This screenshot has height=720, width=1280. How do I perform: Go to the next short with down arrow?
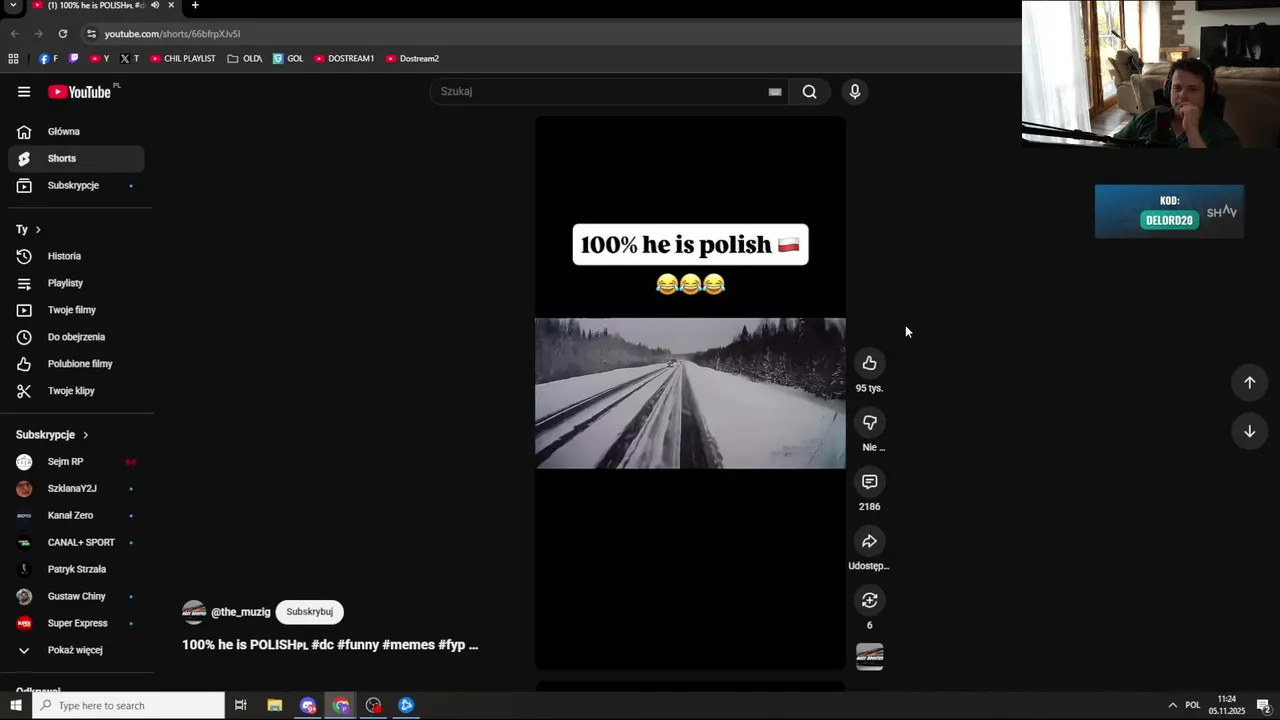click(1249, 431)
